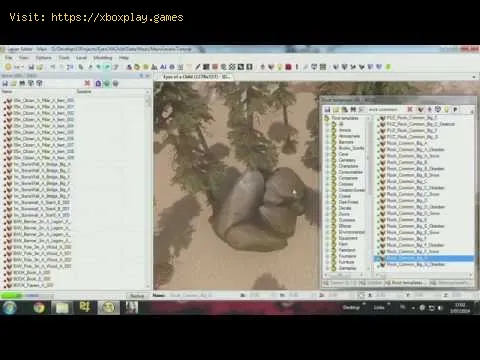Viewport: 480px width, 360px height.
Task: Open the Tools menu
Action: click(x=64, y=58)
